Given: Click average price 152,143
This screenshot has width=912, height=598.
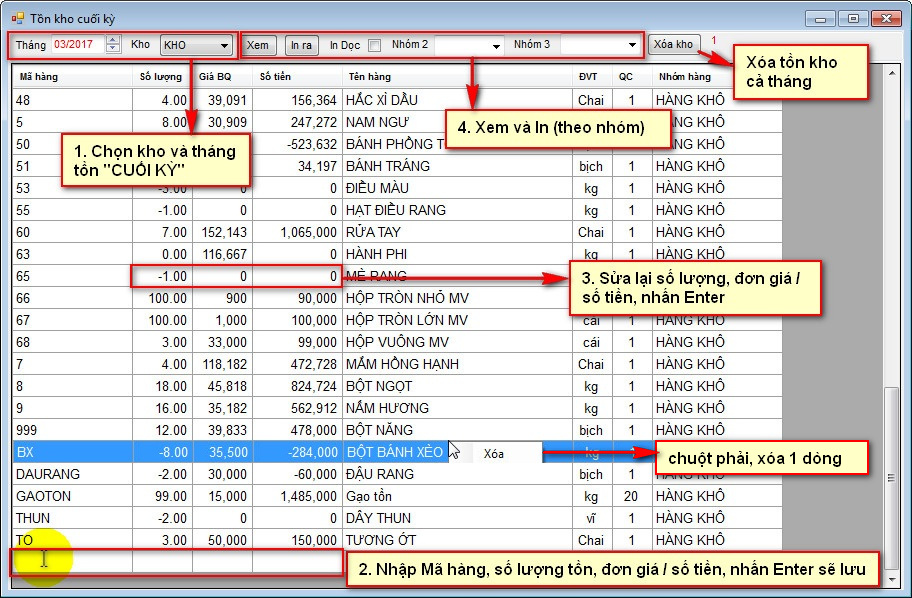Looking at the screenshot, I should [222, 232].
